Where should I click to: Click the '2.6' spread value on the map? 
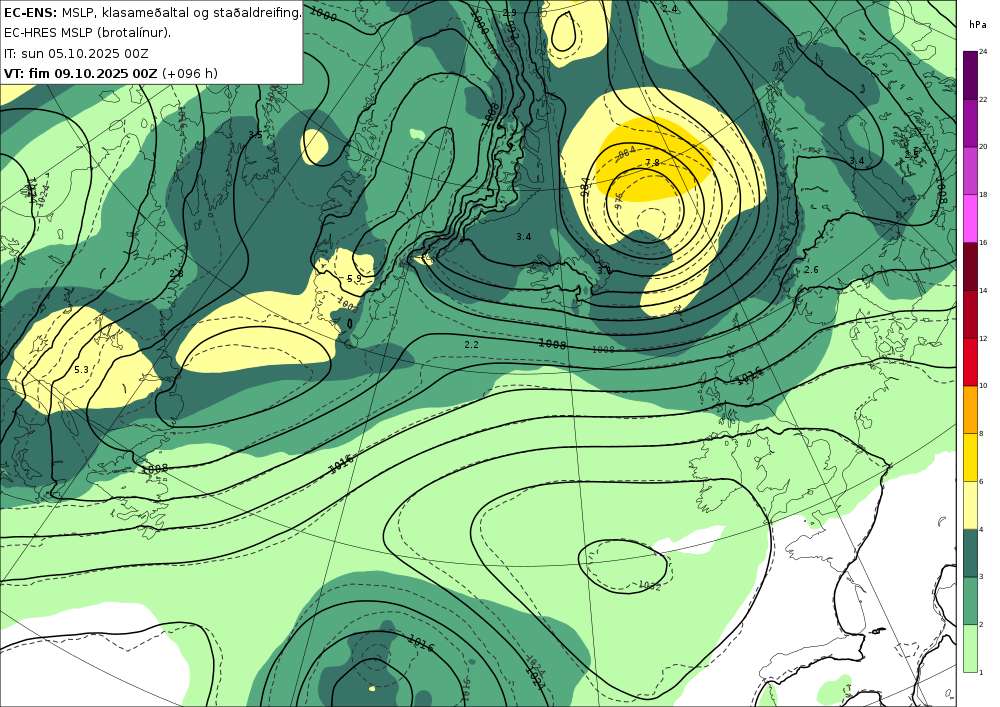click(x=811, y=270)
